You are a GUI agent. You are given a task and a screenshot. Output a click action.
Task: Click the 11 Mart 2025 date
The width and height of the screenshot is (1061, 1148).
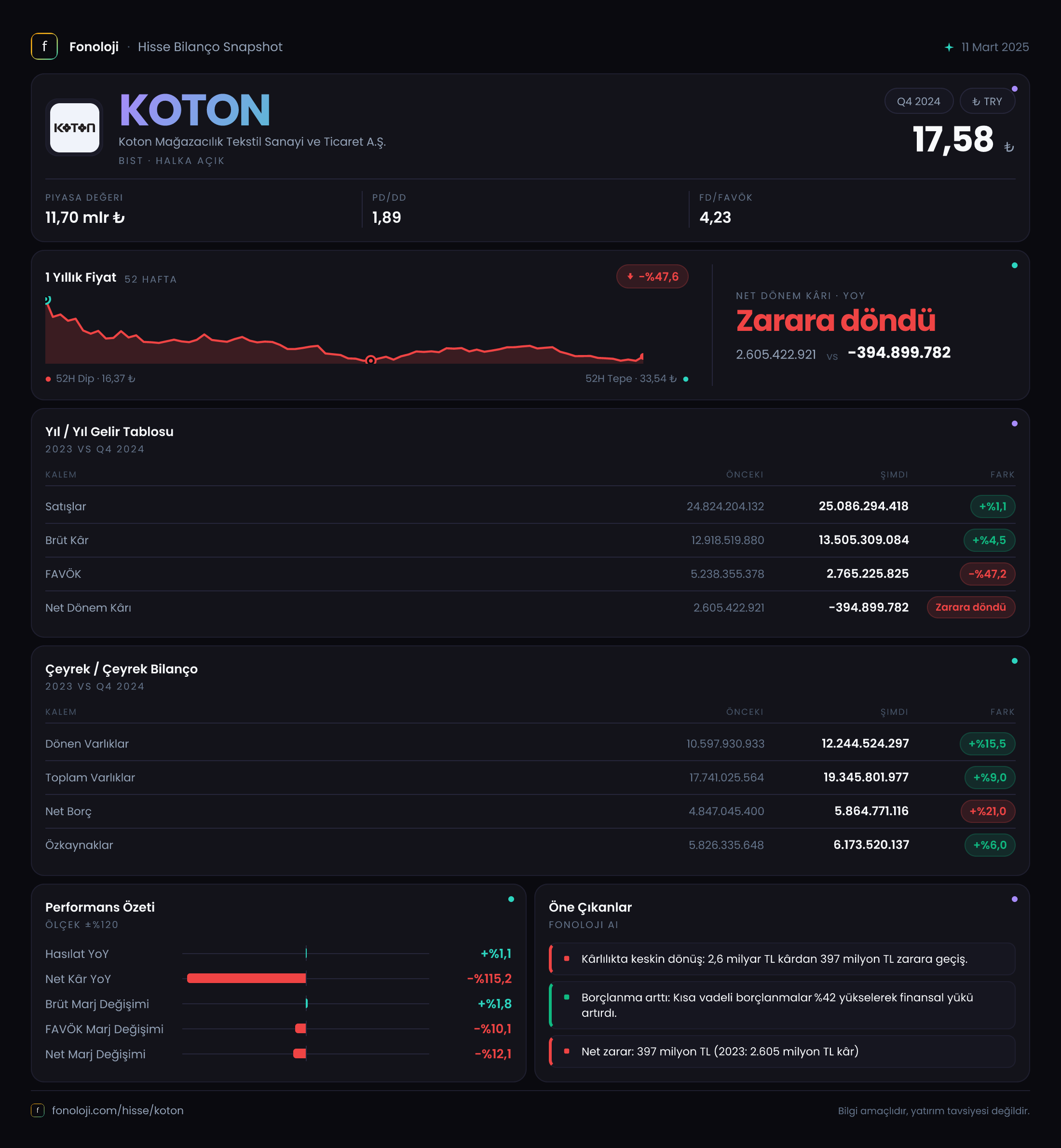click(995, 47)
